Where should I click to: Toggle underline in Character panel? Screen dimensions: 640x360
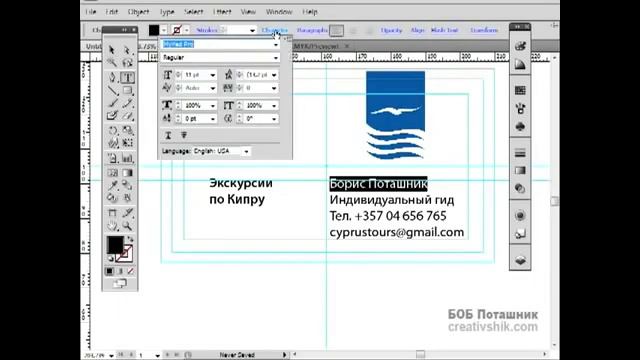tap(168, 135)
